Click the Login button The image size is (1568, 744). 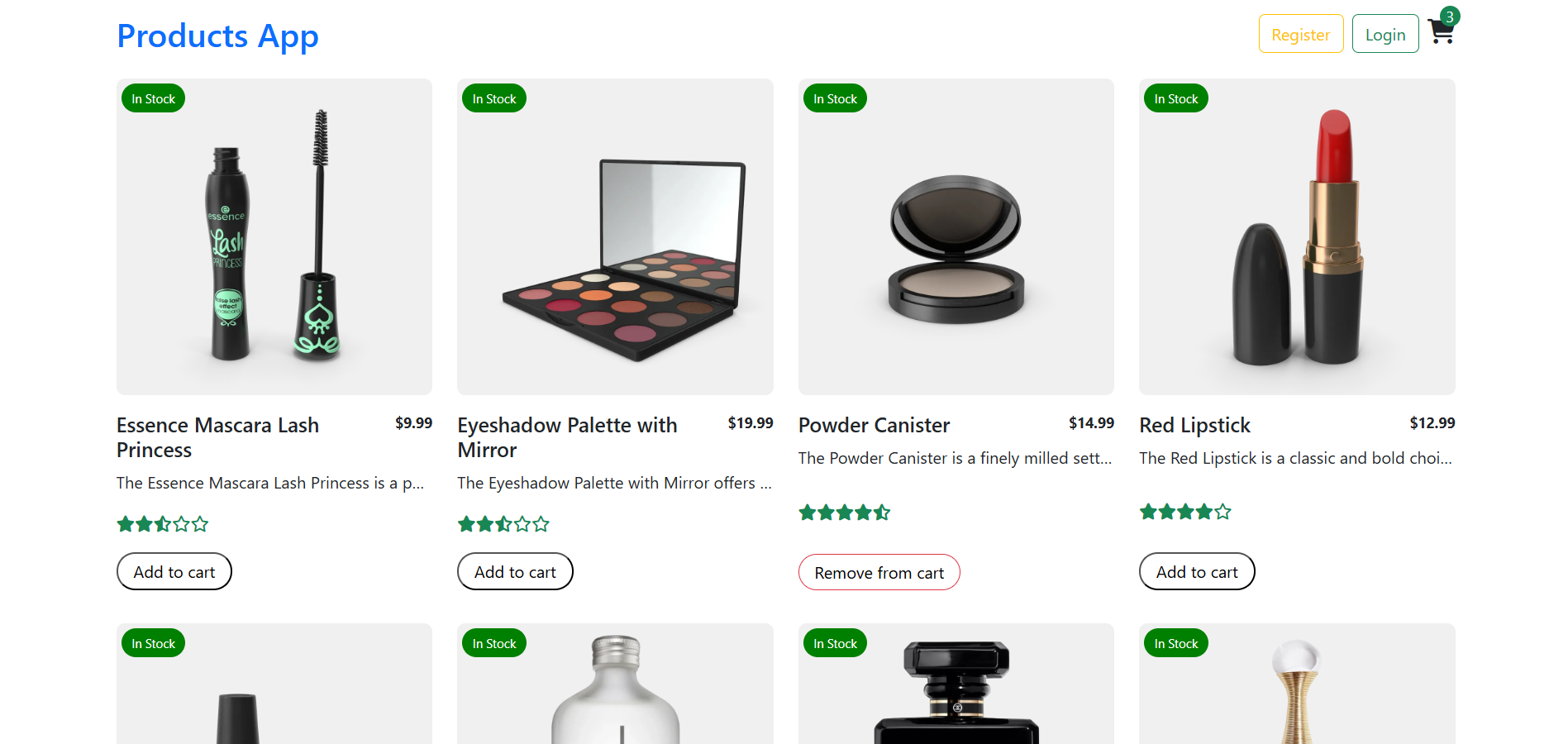coord(1385,34)
